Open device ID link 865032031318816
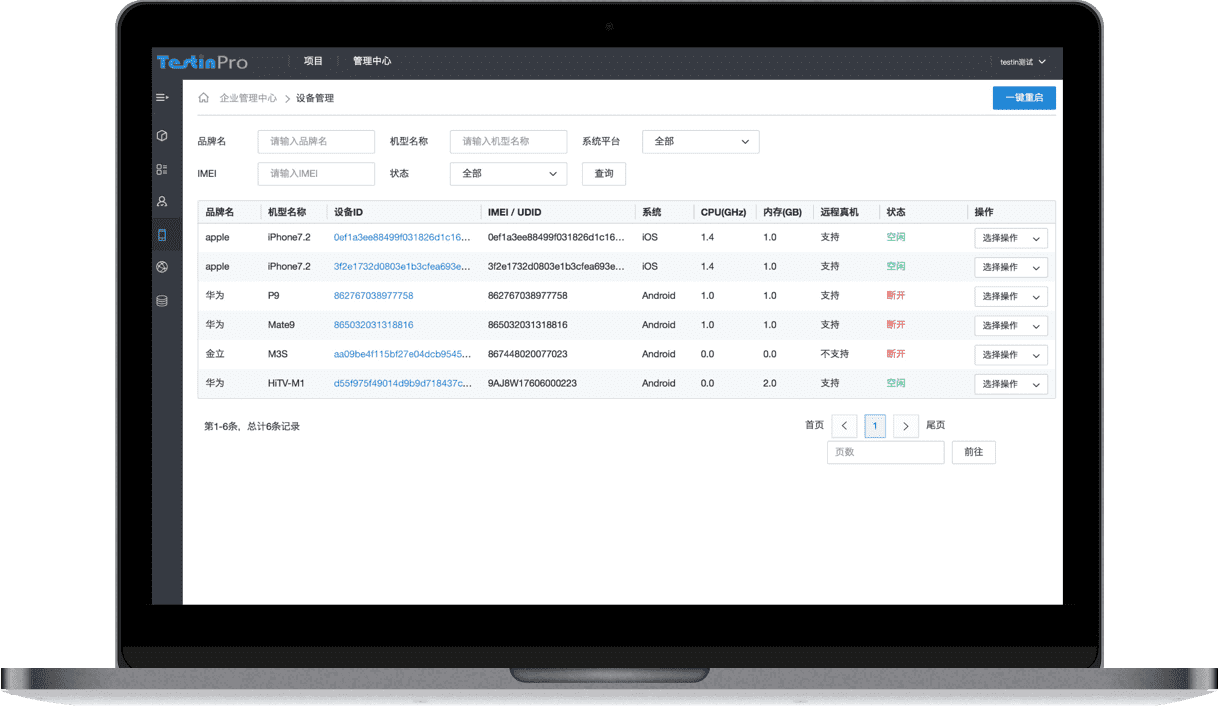The height and width of the screenshot is (706, 1218). pyautogui.click(x=373, y=325)
